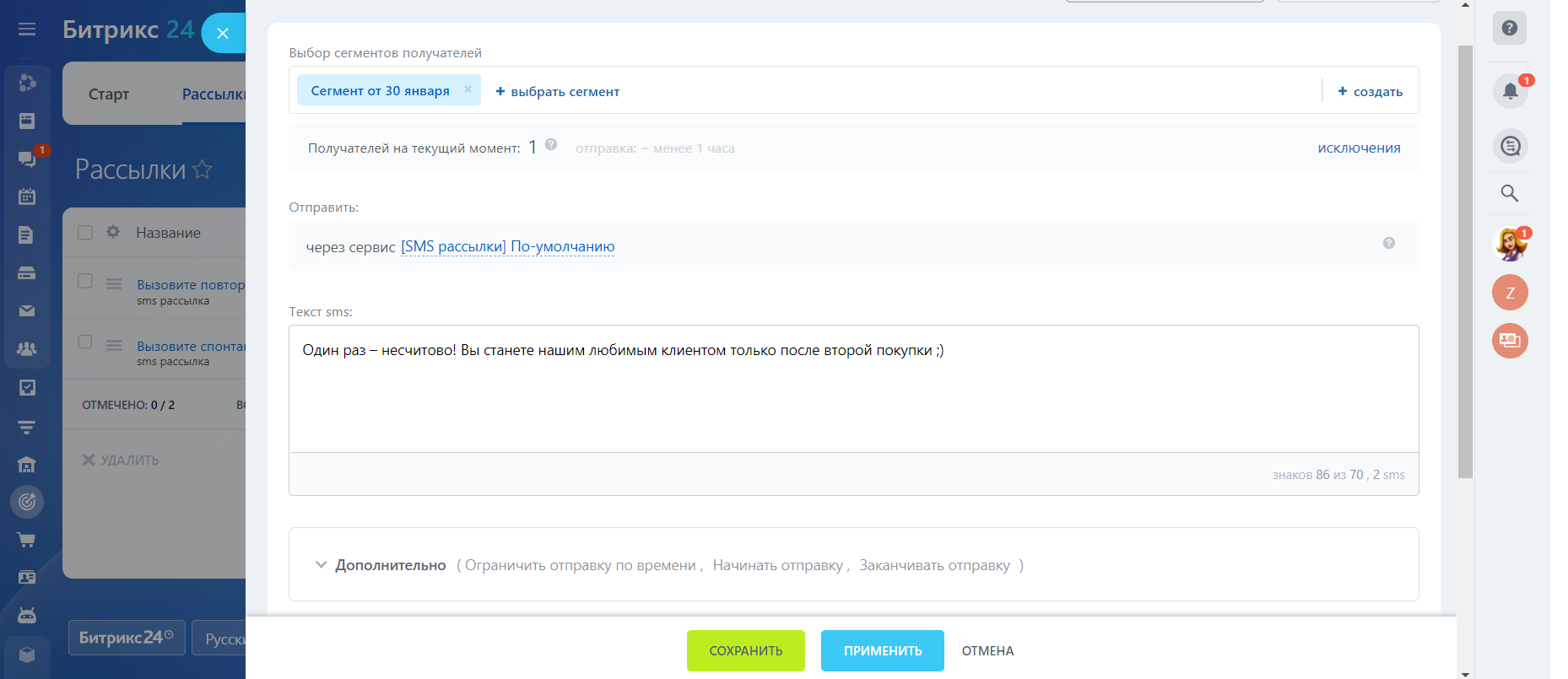Click the scrollbar up arrow
This screenshot has width=1568, height=679.
point(1465,5)
